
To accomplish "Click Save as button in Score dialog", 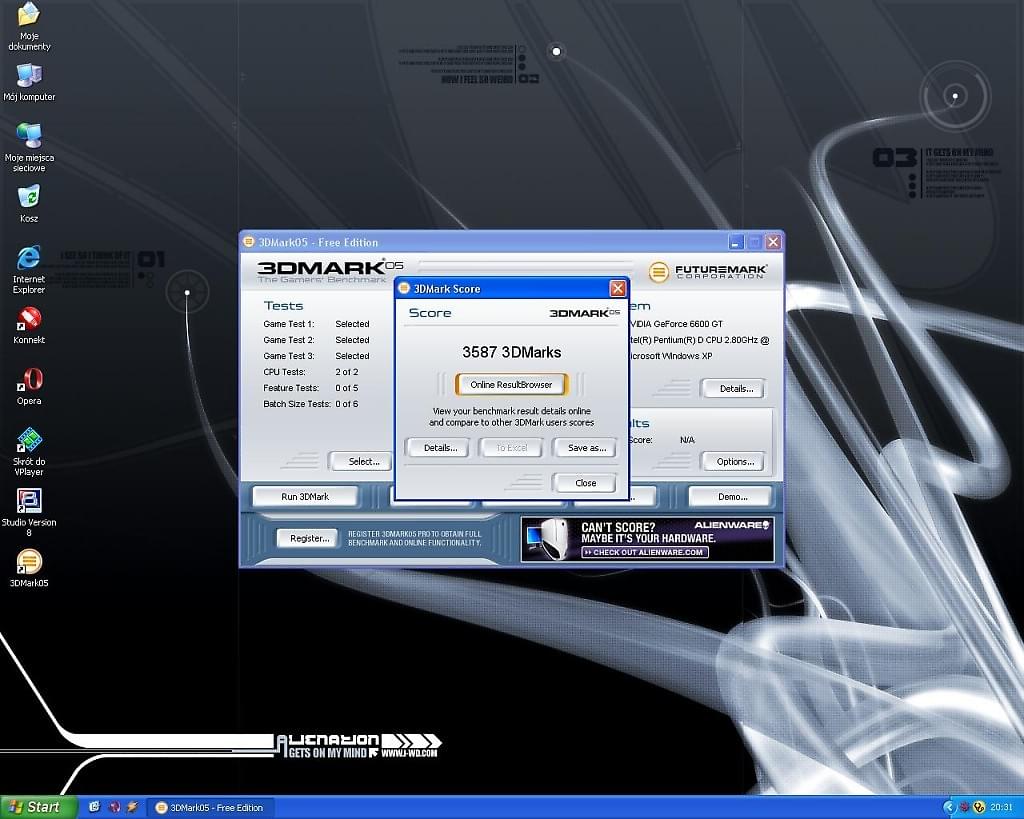I will [x=586, y=448].
